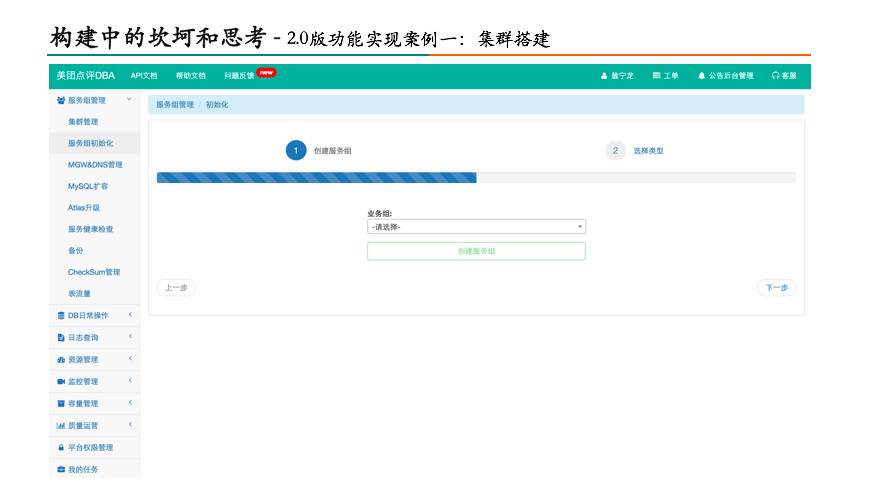Expand the 容量管理 section chevron
The image size is (869, 484).
click(130, 403)
